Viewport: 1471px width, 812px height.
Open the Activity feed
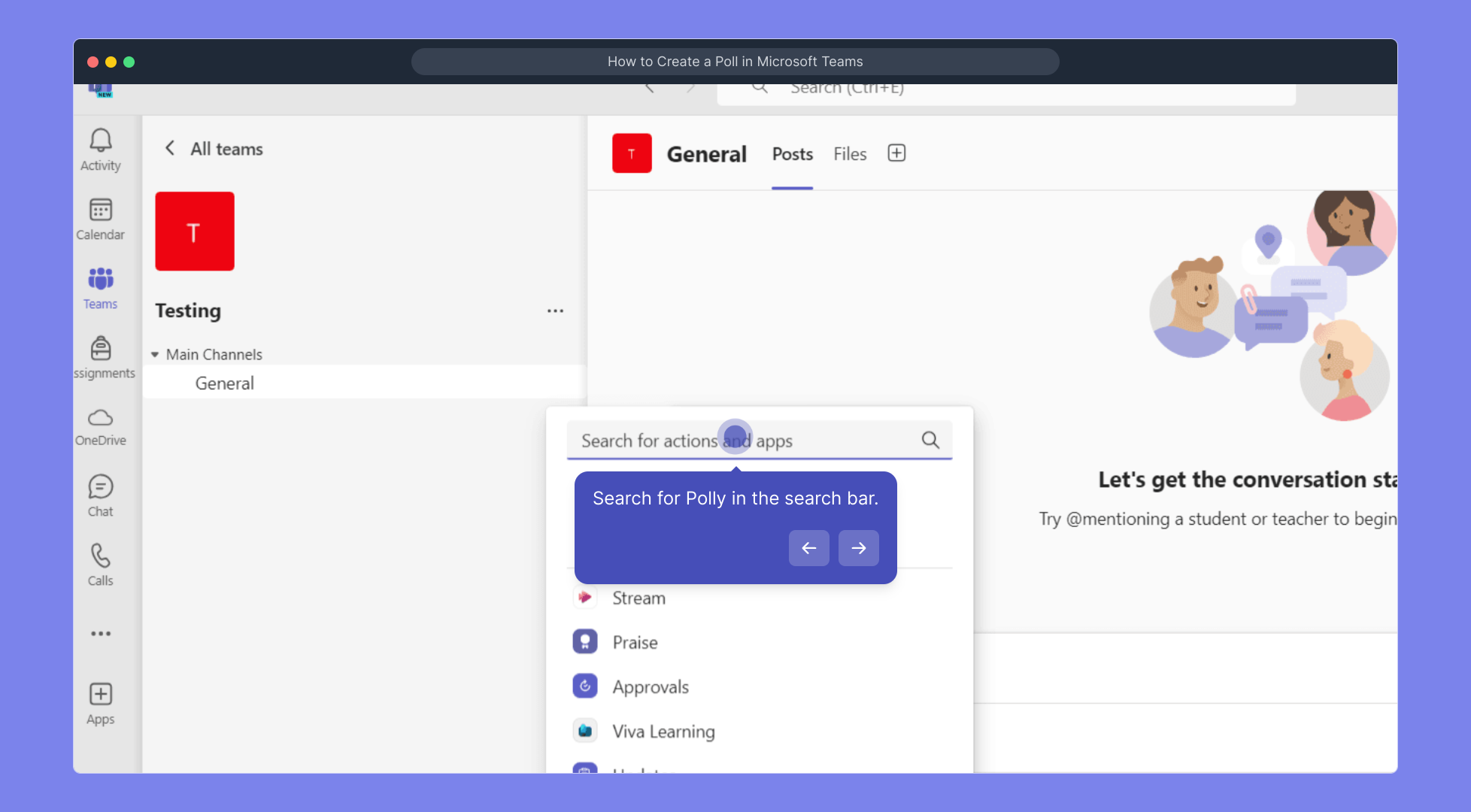coord(100,147)
